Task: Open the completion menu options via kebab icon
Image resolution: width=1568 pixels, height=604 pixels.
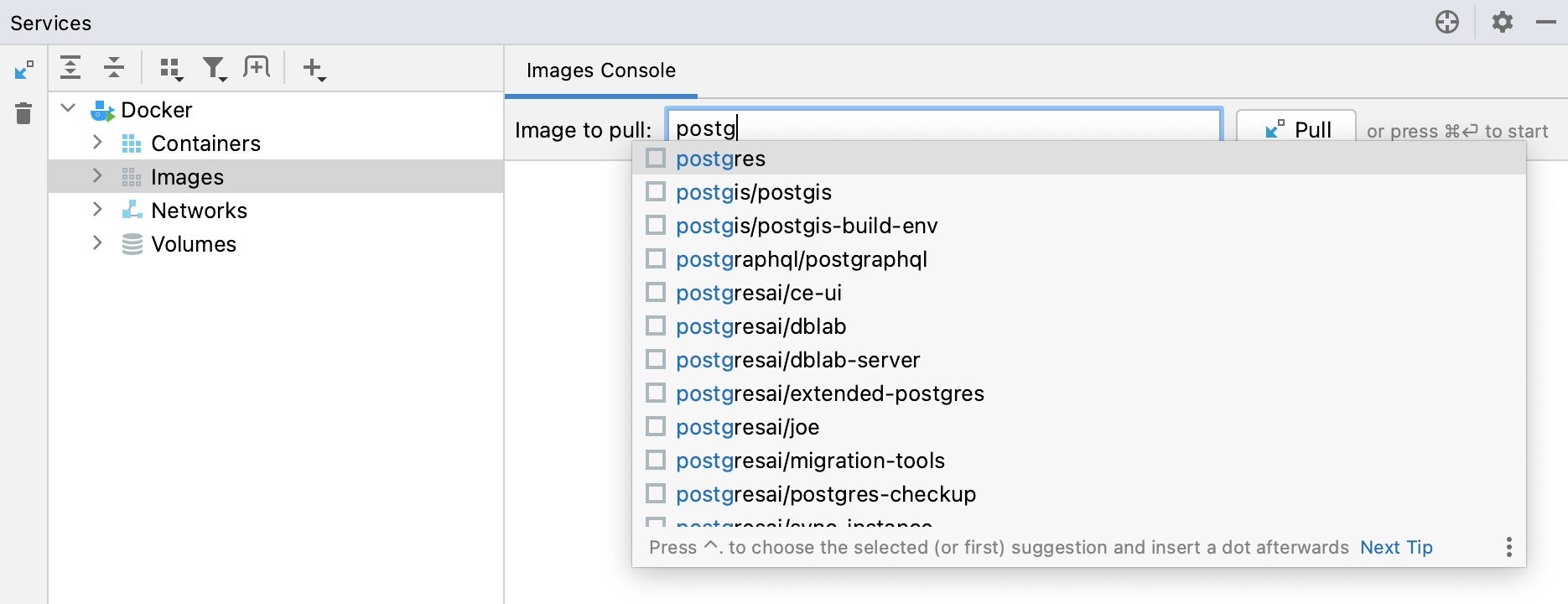Action: pos(1508,547)
